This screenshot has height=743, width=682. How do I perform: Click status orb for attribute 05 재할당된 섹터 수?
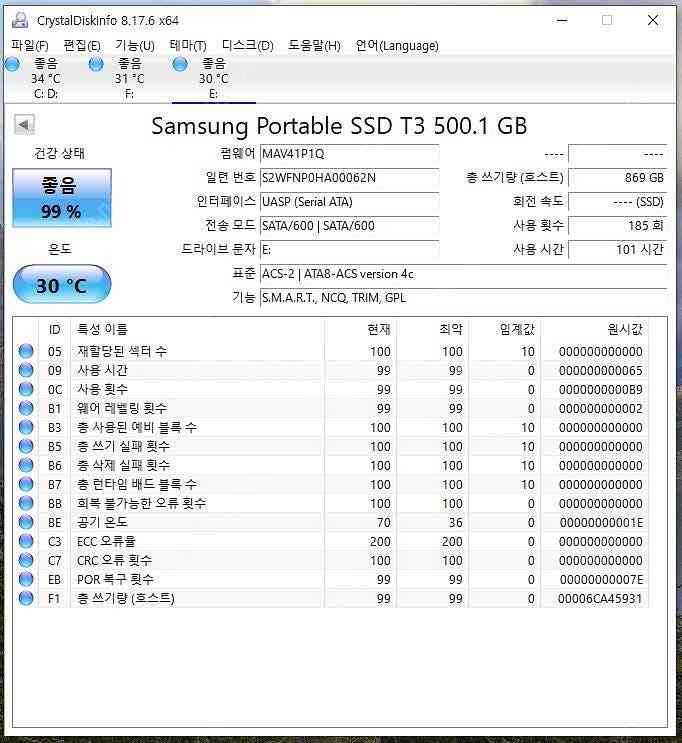[26, 351]
